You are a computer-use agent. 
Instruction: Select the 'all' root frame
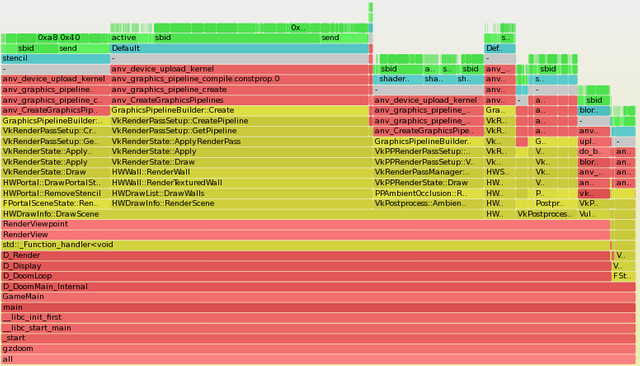coord(318,359)
